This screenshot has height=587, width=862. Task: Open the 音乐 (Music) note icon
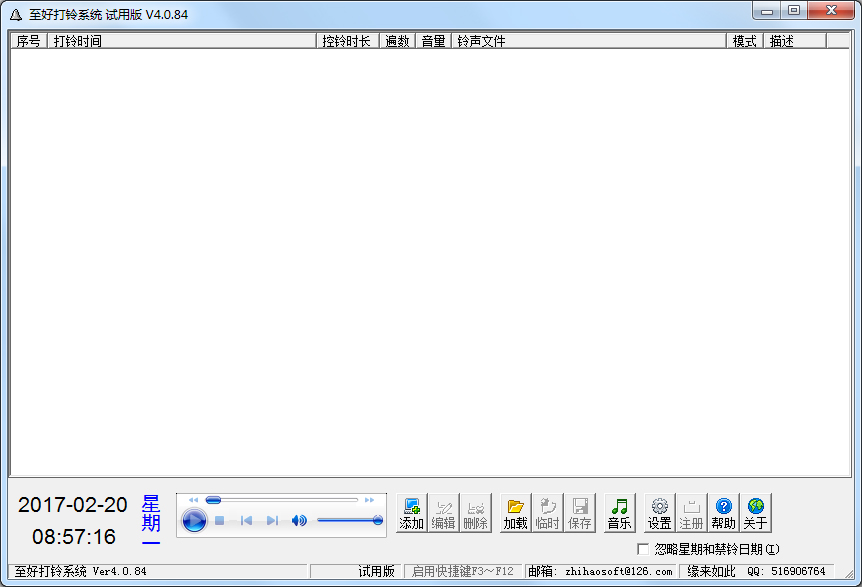click(x=620, y=513)
